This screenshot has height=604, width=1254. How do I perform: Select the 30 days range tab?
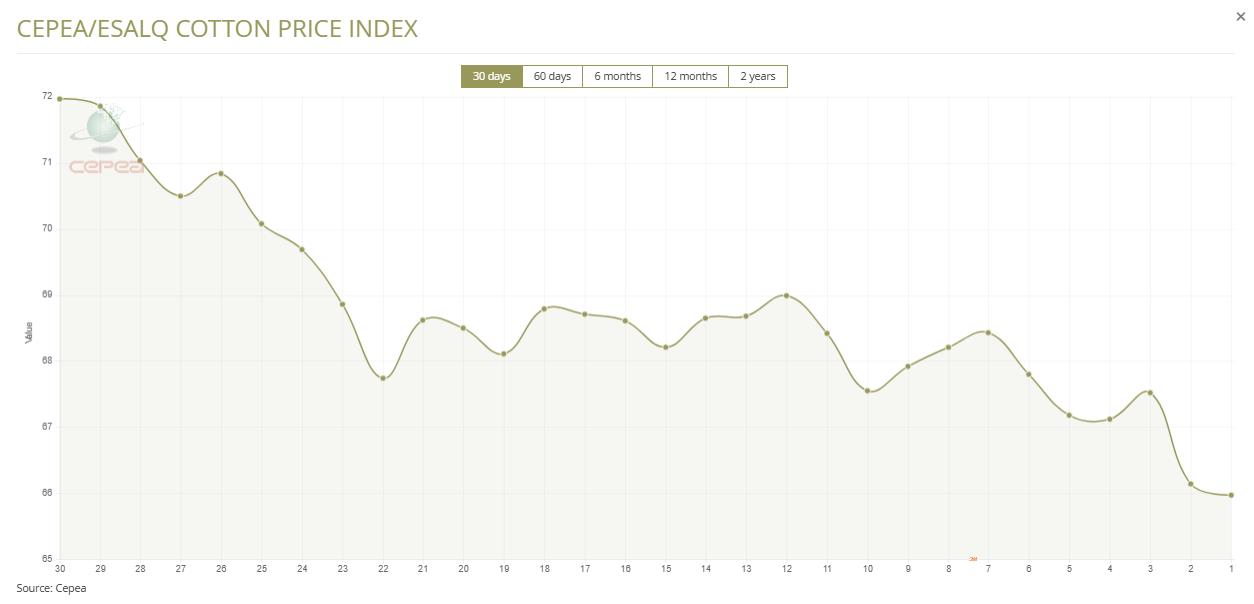point(491,76)
